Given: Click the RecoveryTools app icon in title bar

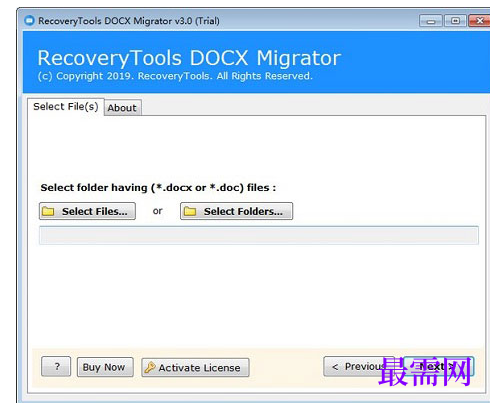Looking at the screenshot, I should coord(29,21).
